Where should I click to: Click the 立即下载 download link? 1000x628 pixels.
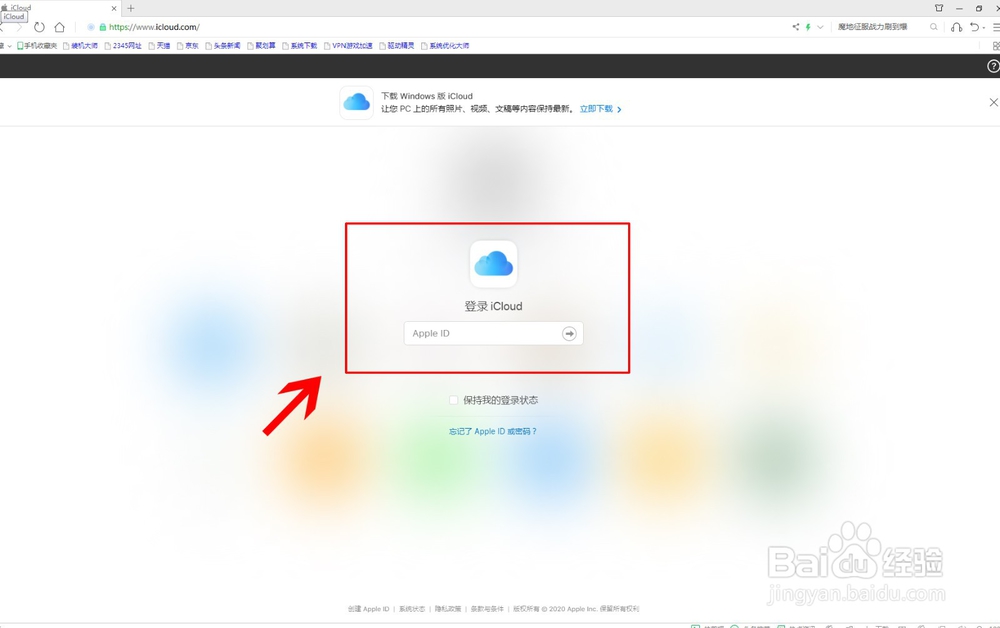(600, 109)
